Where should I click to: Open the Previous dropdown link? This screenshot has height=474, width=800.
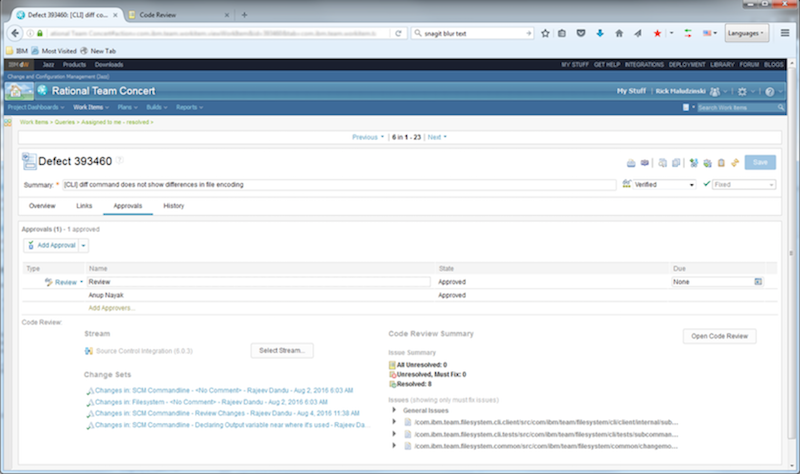pyautogui.click(x=368, y=137)
